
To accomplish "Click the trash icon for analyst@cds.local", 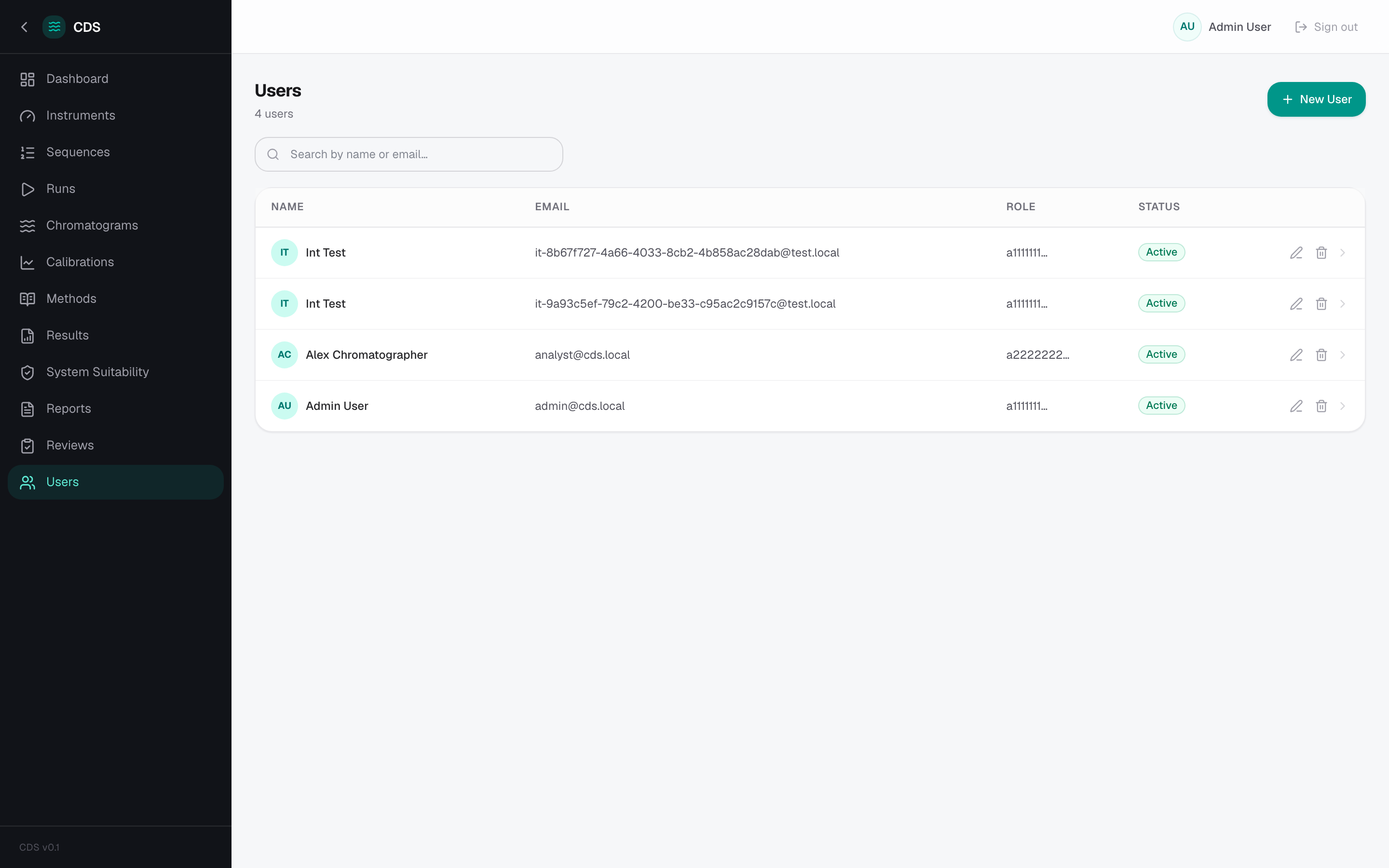I will (x=1321, y=355).
